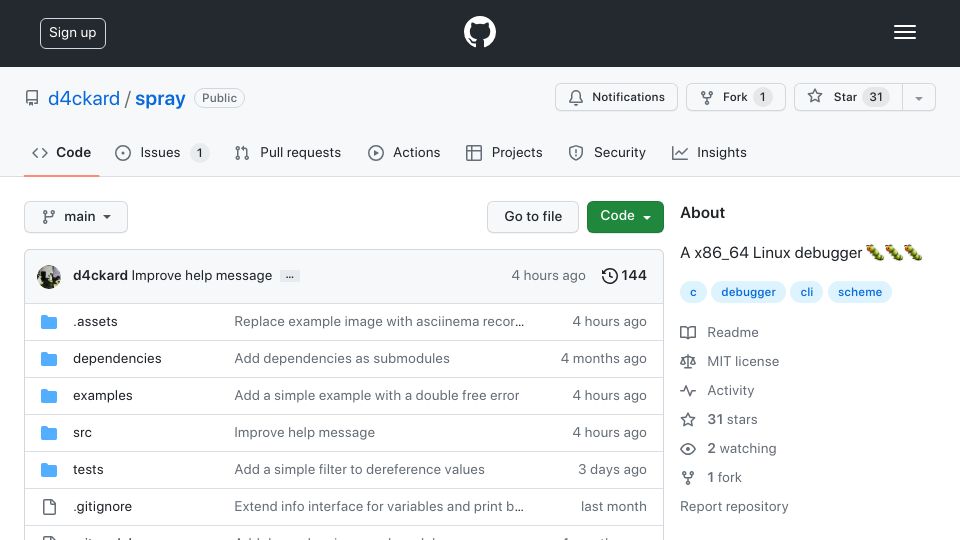The image size is (960, 540).
Task: Select the 'scheme' topic tag
Action: (x=860, y=292)
